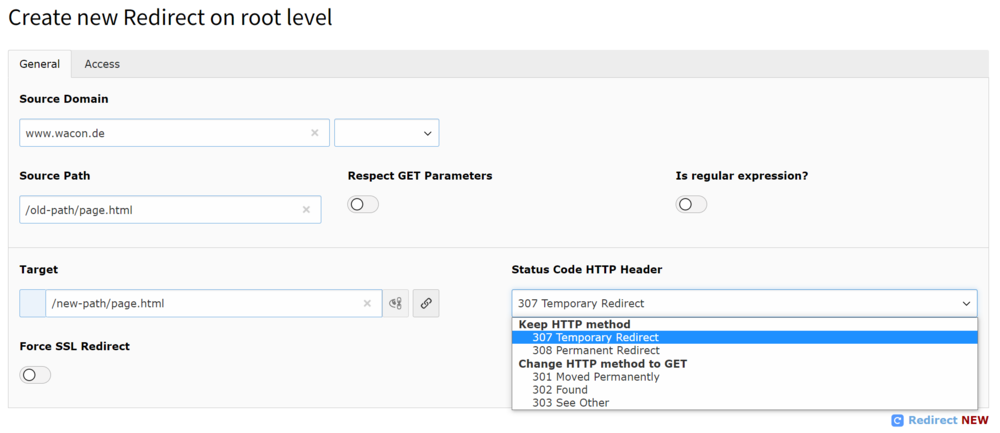Viewport: 1000px width, 433px height.
Task: Click the link explanation icon beside Target
Action: click(x=396, y=304)
